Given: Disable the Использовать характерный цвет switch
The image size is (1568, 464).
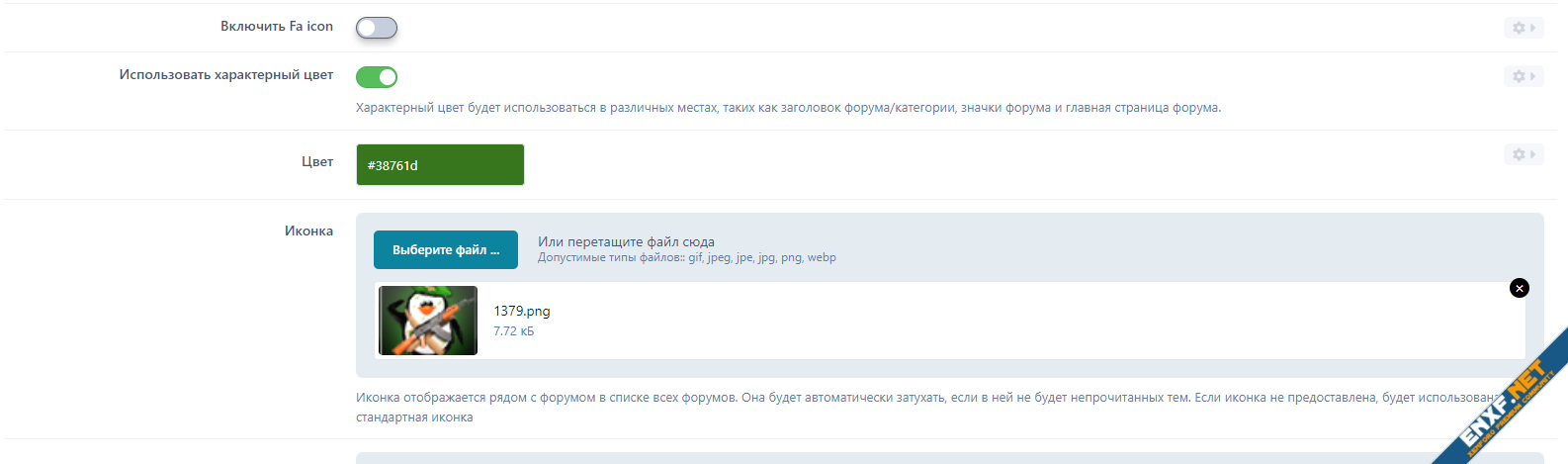Looking at the screenshot, I should click(377, 77).
